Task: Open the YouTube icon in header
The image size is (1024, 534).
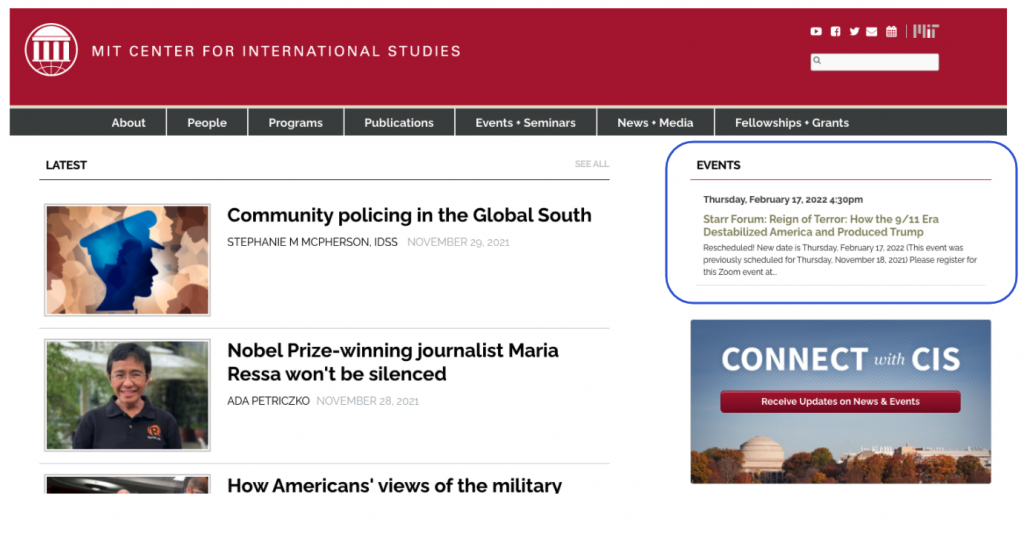Action: (x=816, y=31)
